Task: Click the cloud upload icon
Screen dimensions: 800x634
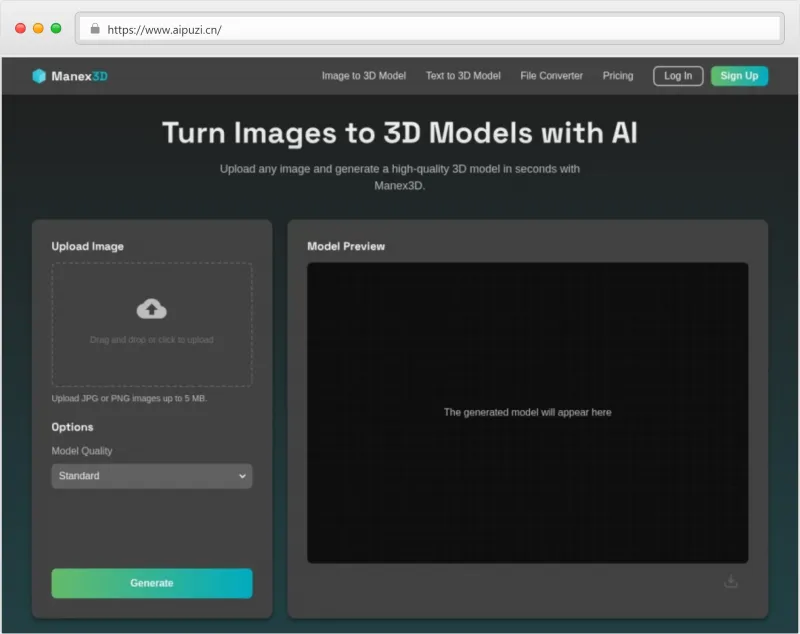Action: [x=151, y=308]
